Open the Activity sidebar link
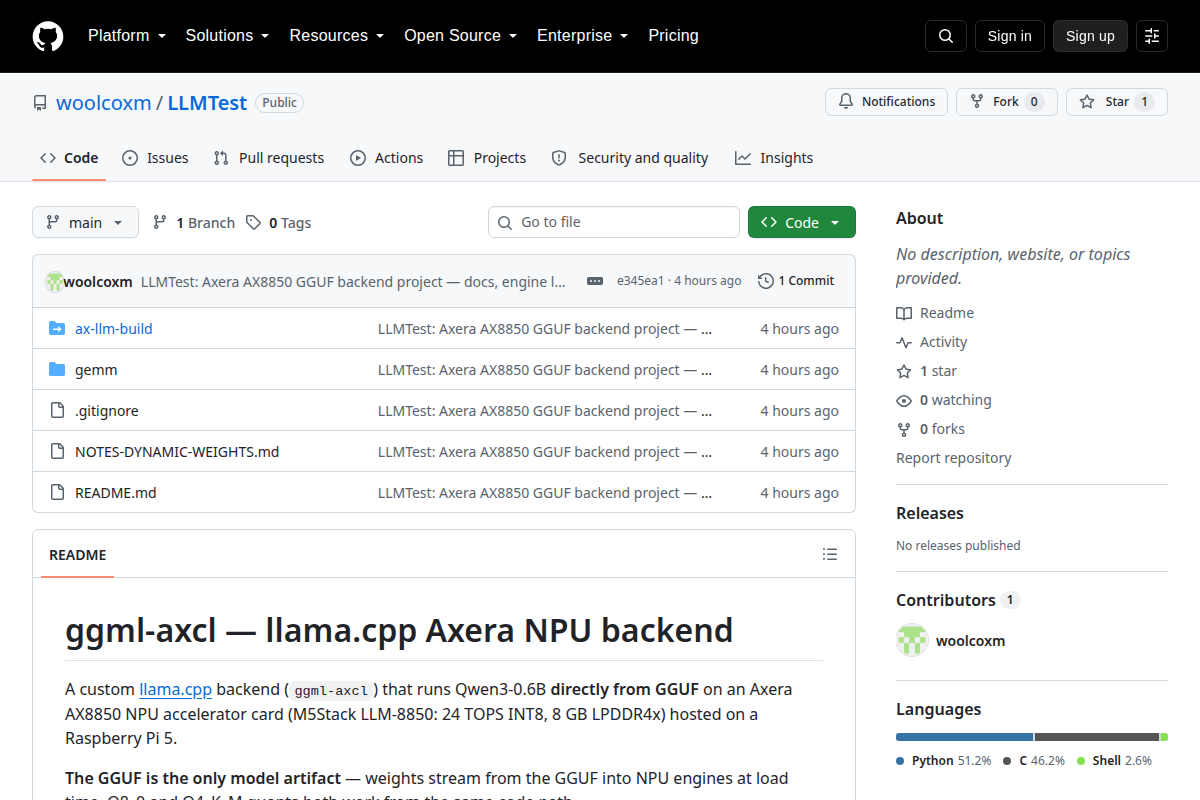 [932, 342]
